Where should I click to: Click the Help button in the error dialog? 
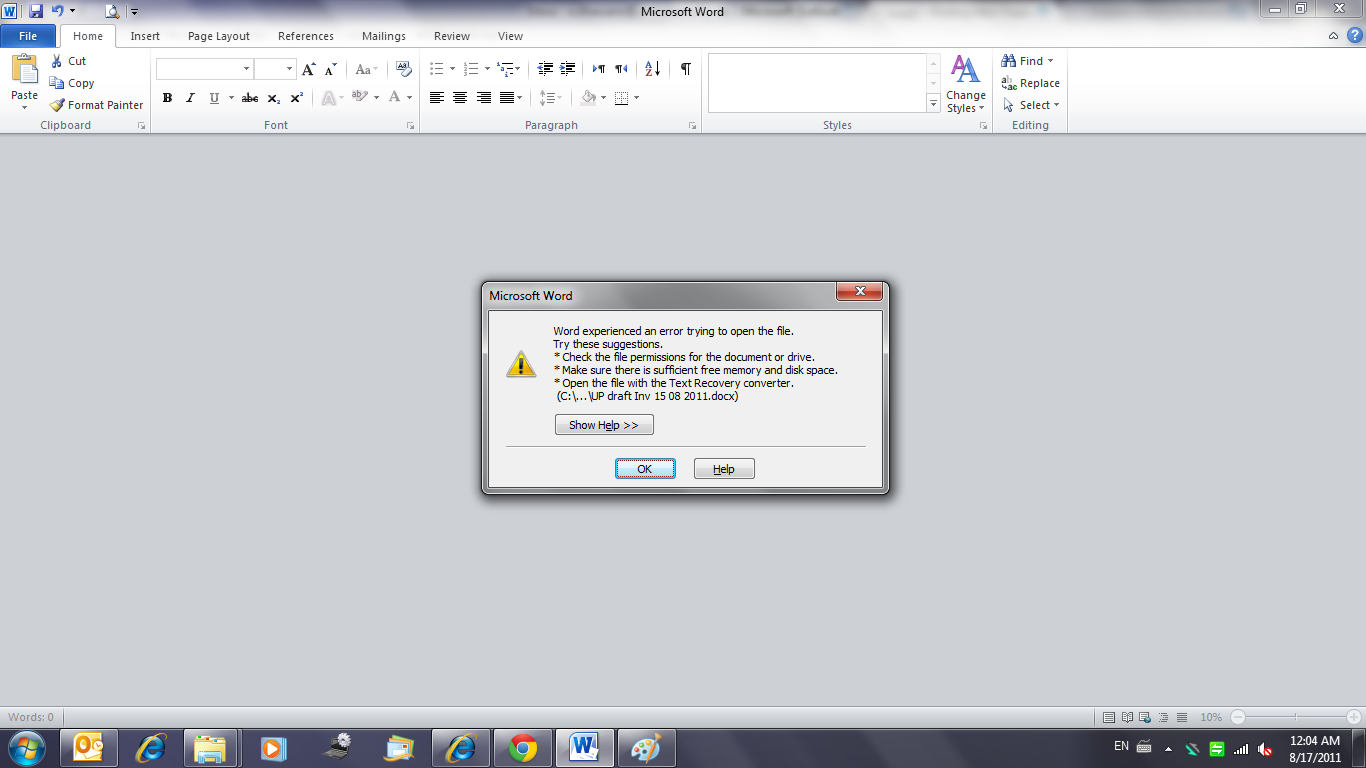coord(724,469)
